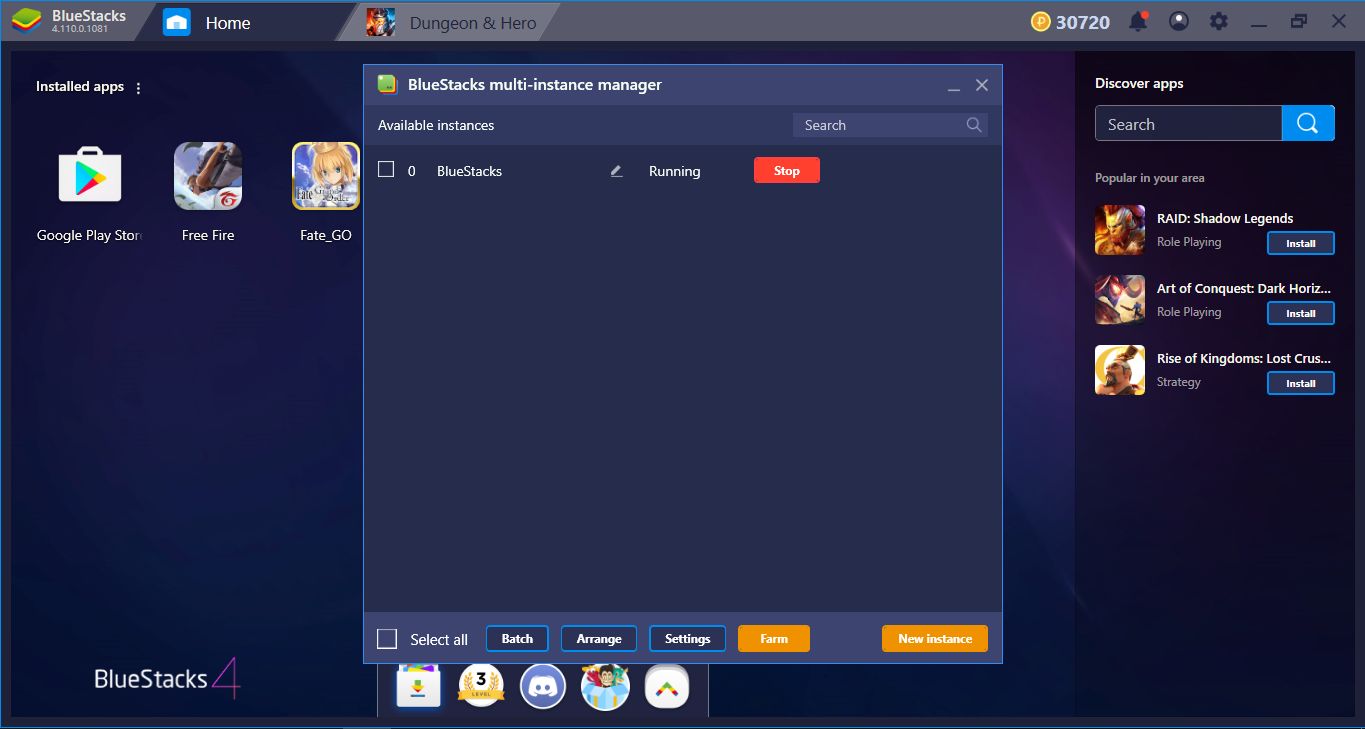This screenshot has width=1365, height=729.
Task: Check the BlueStacks instance 0 checkbox
Action: tap(386, 170)
